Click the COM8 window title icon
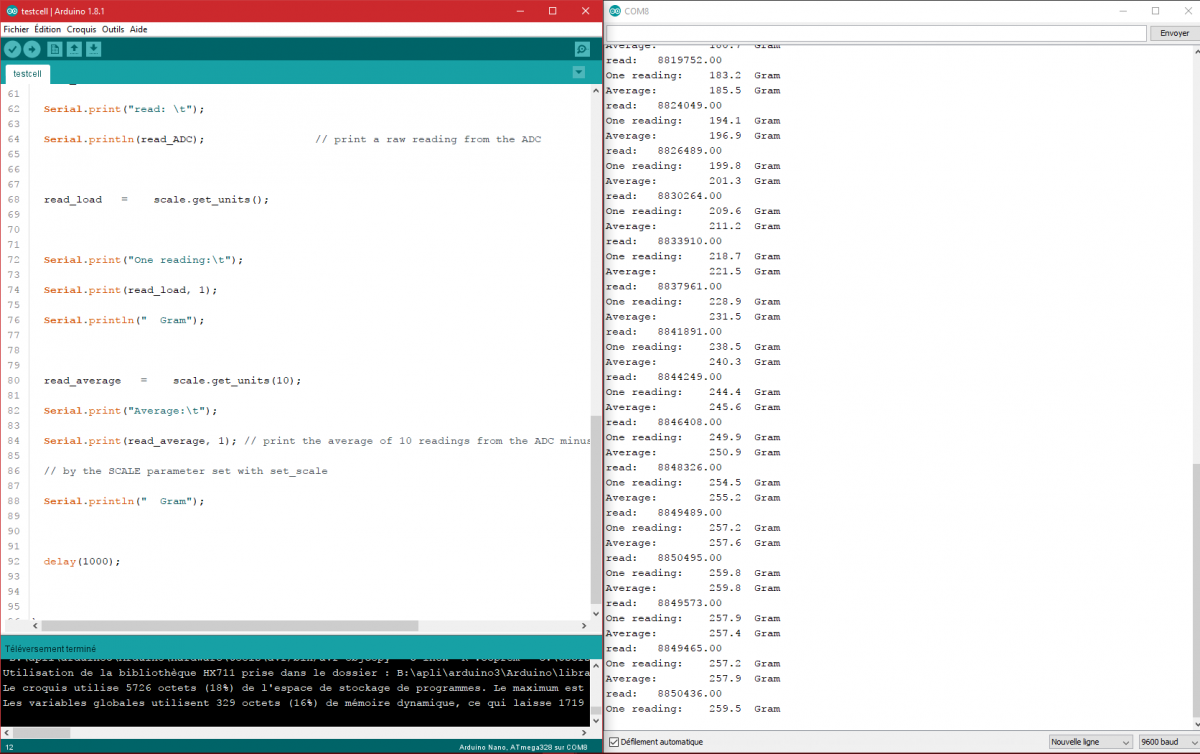Image resolution: width=1200 pixels, height=754 pixels. pyautogui.click(x=614, y=11)
